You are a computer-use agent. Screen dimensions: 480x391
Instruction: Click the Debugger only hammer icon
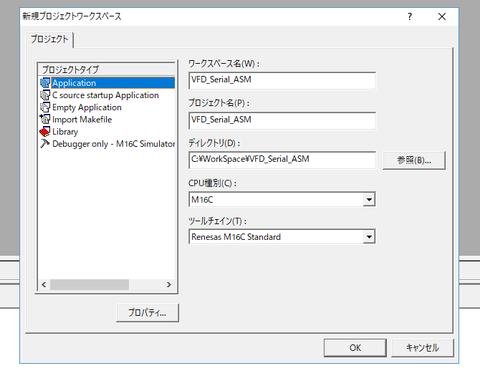point(45,144)
